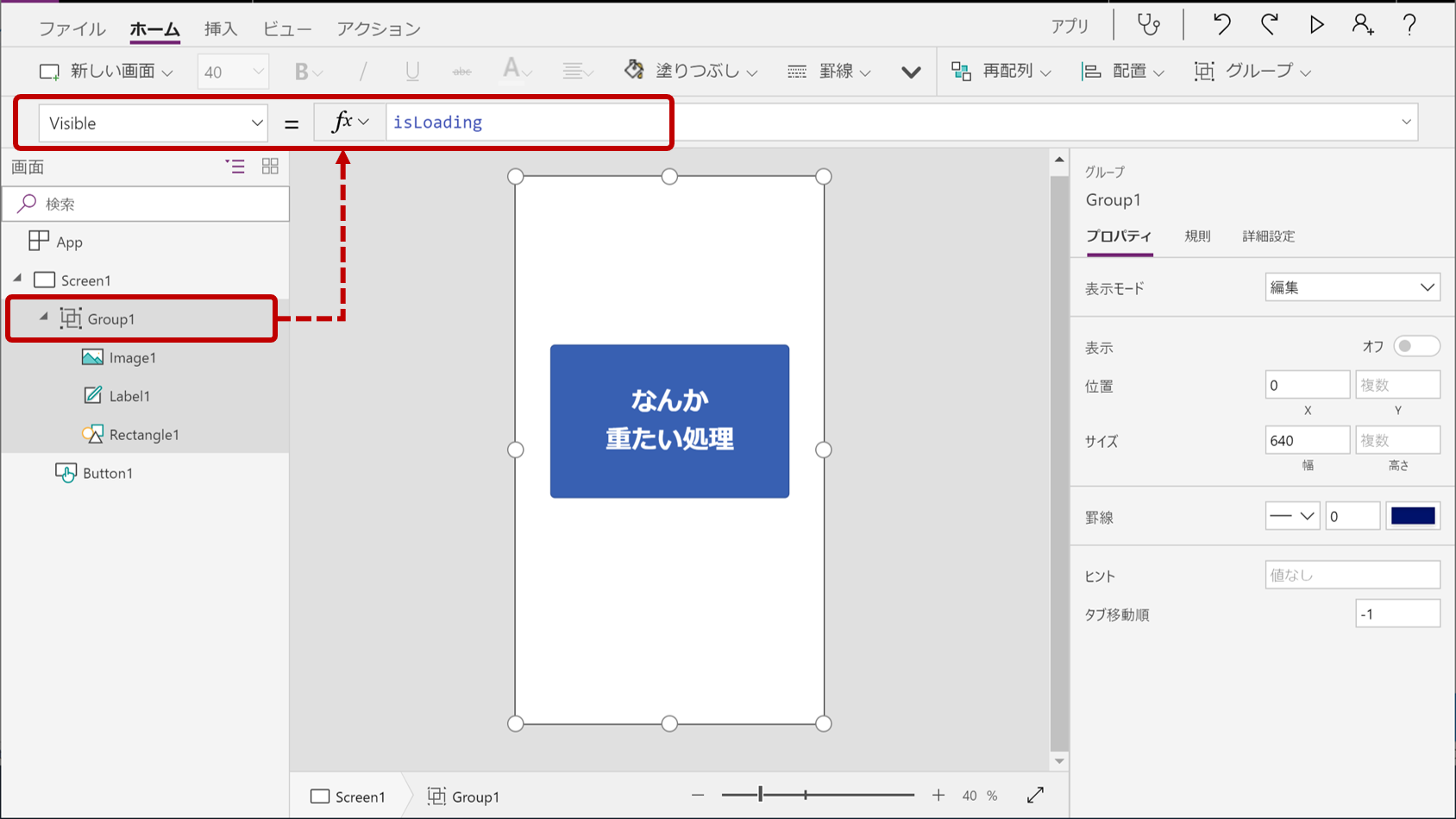The height and width of the screenshot is (819, 1456).
Task: Open the font color picker icon
Action: click(512, 71)
